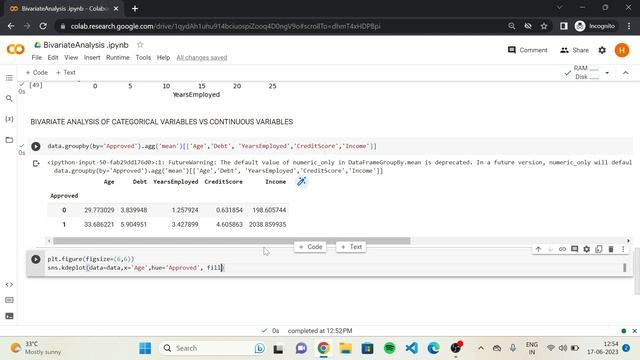Open the Incognito profile button
This screenshot has height=360, width=640.
(x=595, y=26)
